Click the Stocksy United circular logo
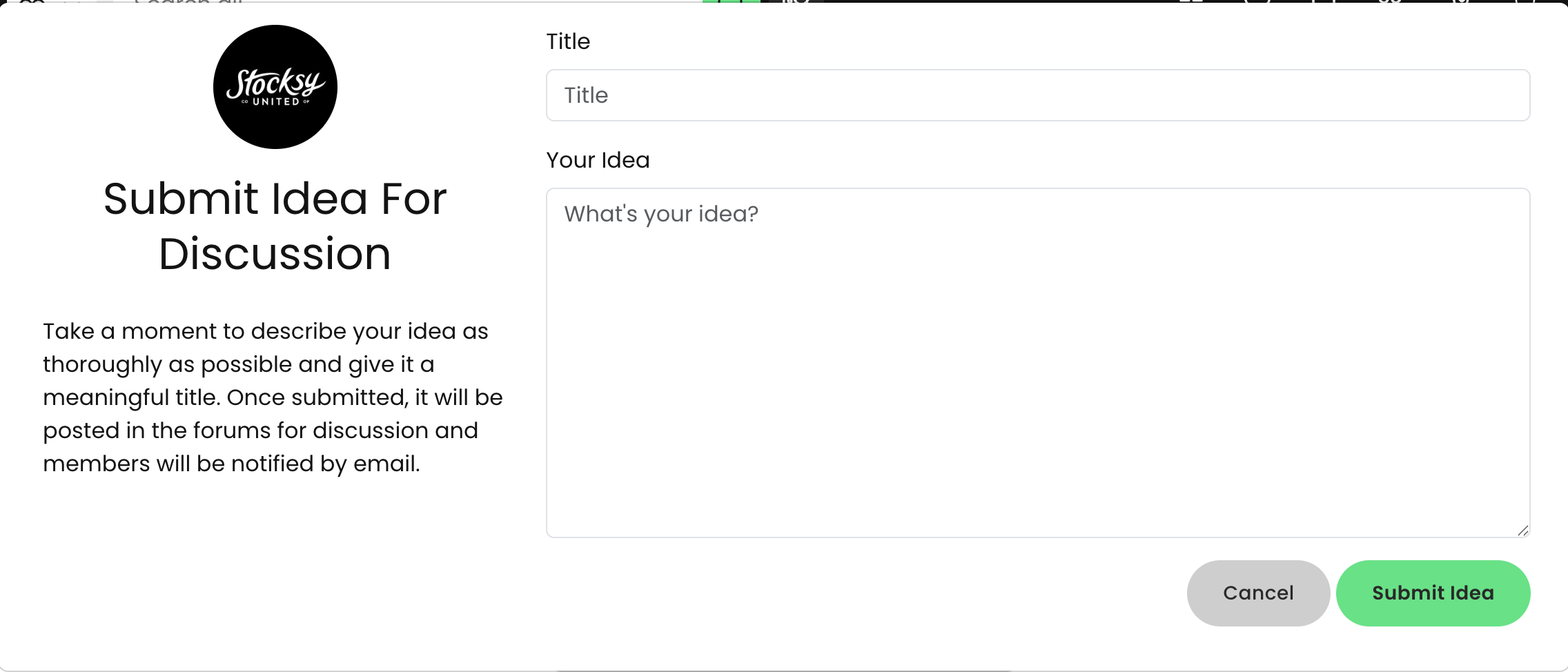 click(275, 87)
